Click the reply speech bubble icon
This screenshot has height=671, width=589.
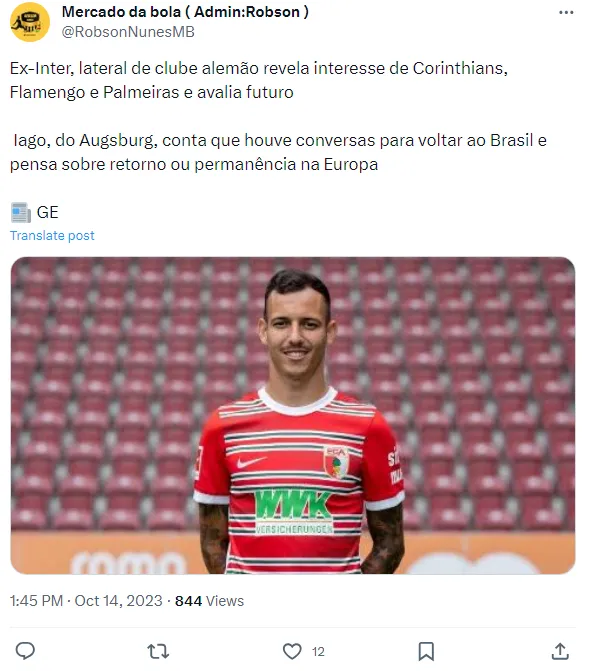[x=25, y=651]
